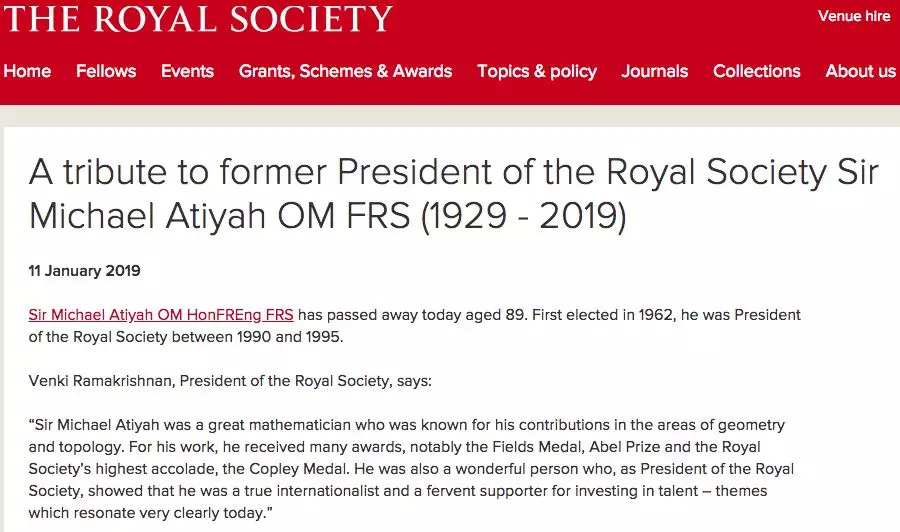900x532 pixels.
Task: Click The Royal Society logo
Action: point(198,17)
